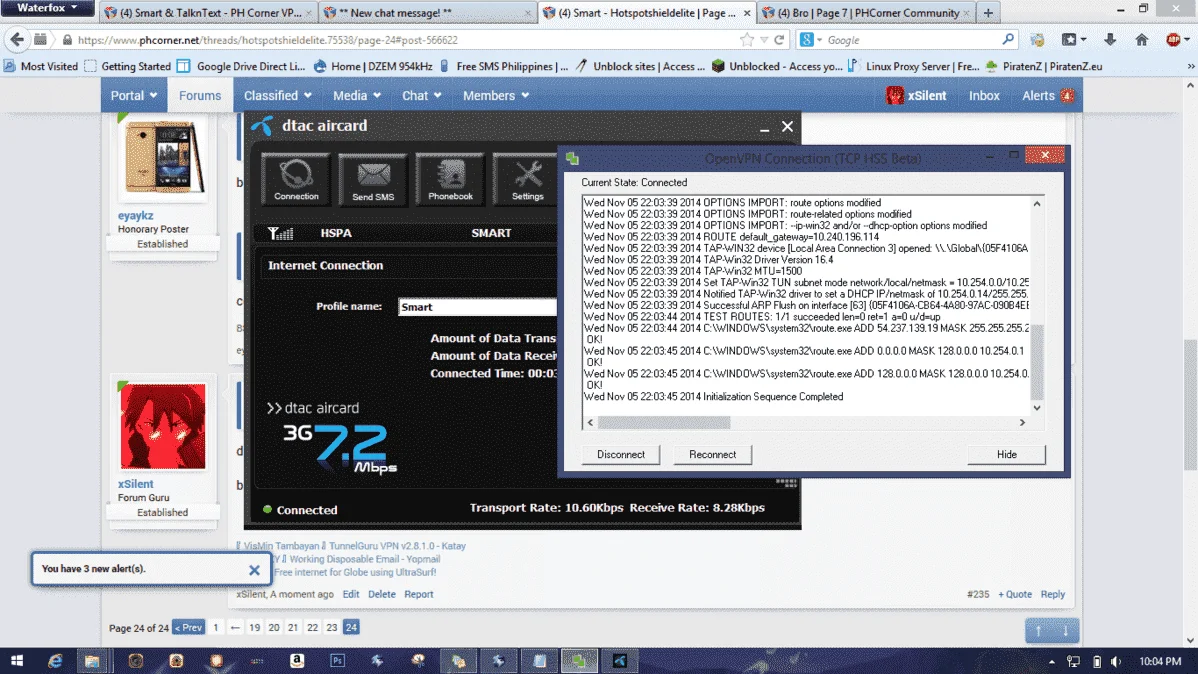Image resolution: width=1198 pixels, height=674 pixels.
Task: Open Settings in dtac aircard
Action: click(x=527, y=179)
